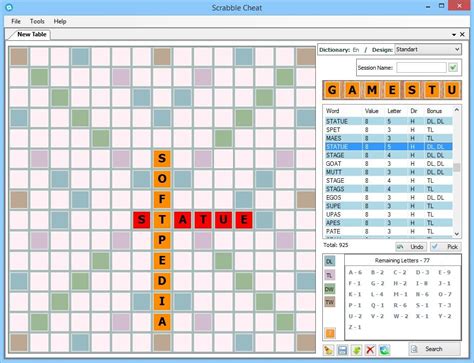This screenshot has height=363, width=474.
Task: Select the highlighted STATUE row
Action: tap(389, 147)
